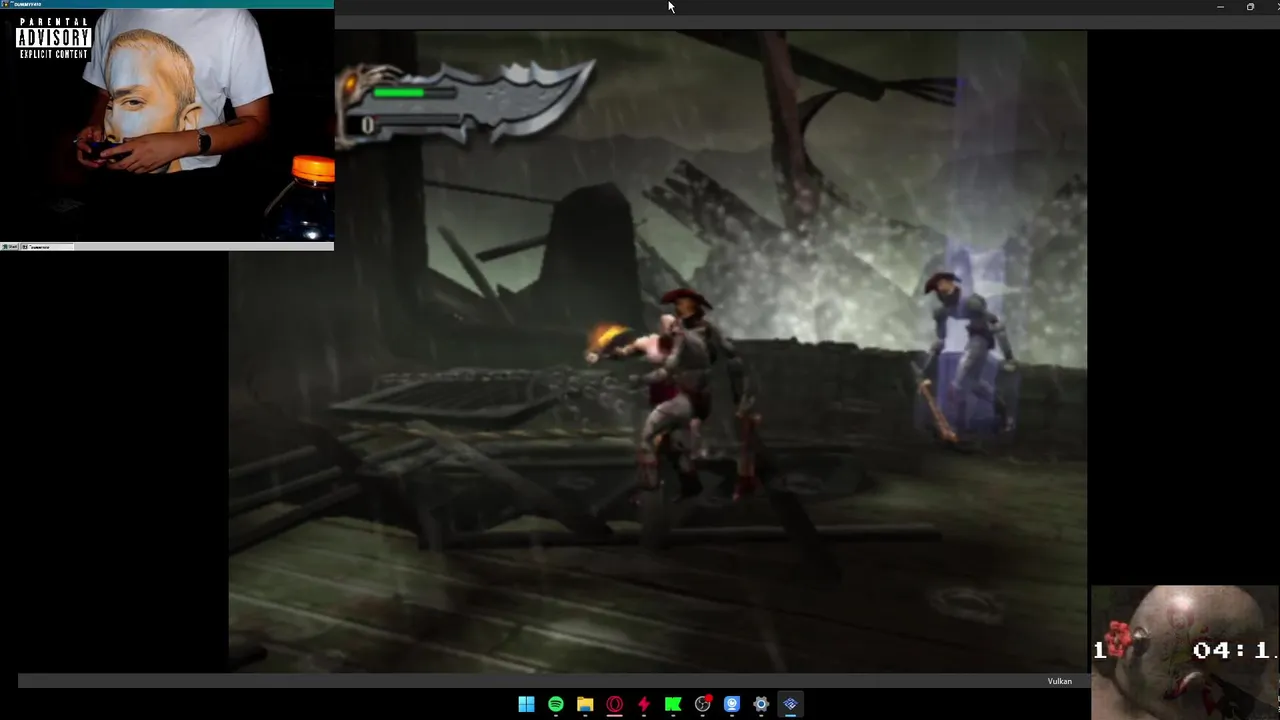This screenshot has height=720, width=1280.
Task: Click the webcam window title bar
Action: [x=167, y=4]
